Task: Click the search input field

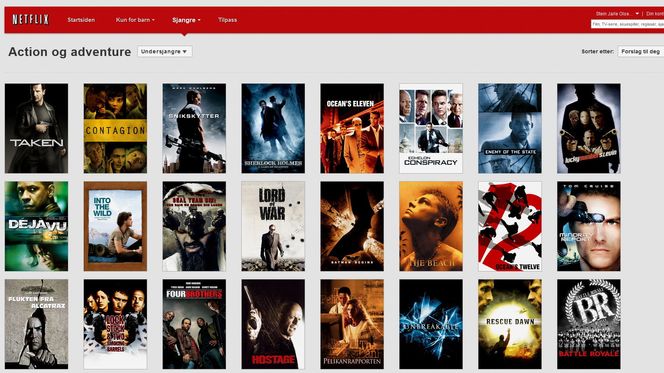Action: click(x=627, y=25)
